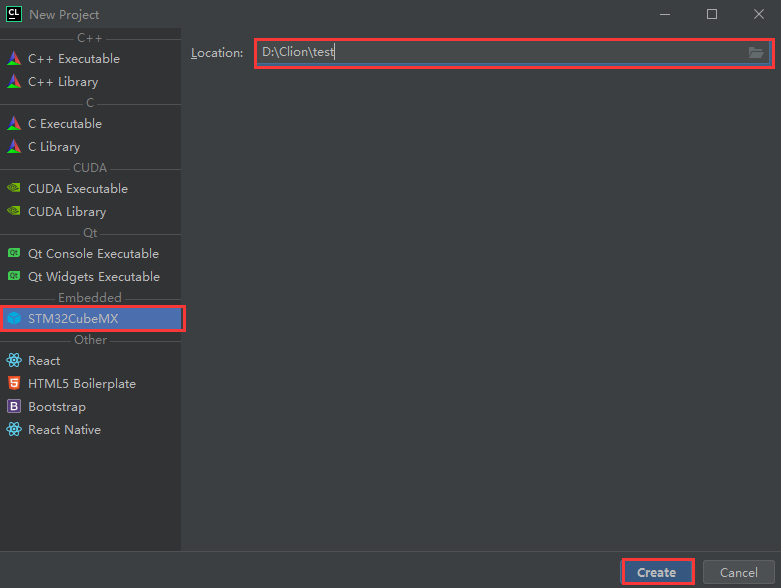Click the CLion logo in title bar
This screenshot has width=781, height=588.
coord(13,14)
